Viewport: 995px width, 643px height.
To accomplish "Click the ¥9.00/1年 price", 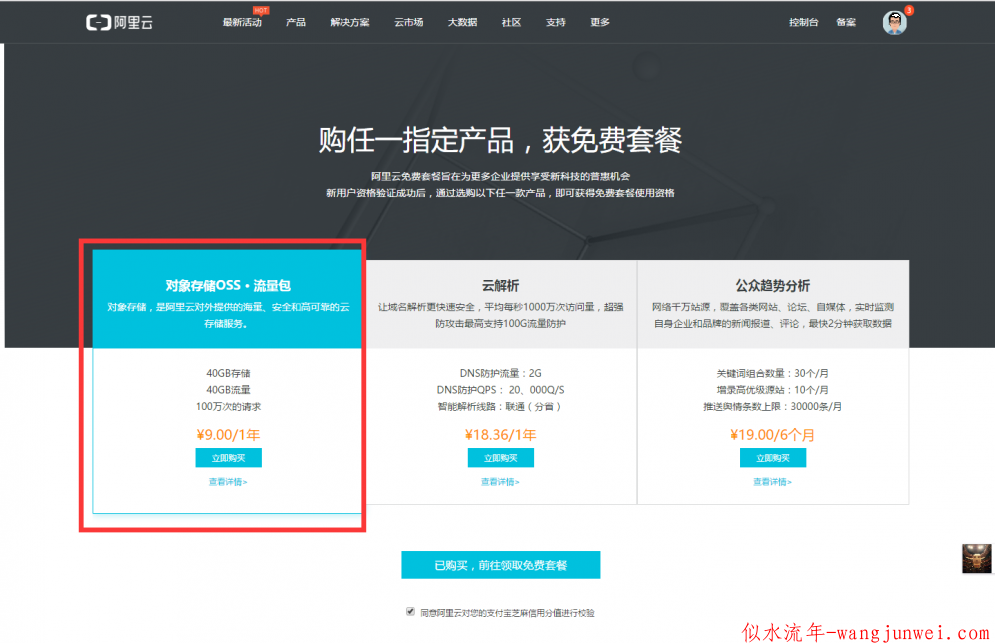I will point(228,435).
